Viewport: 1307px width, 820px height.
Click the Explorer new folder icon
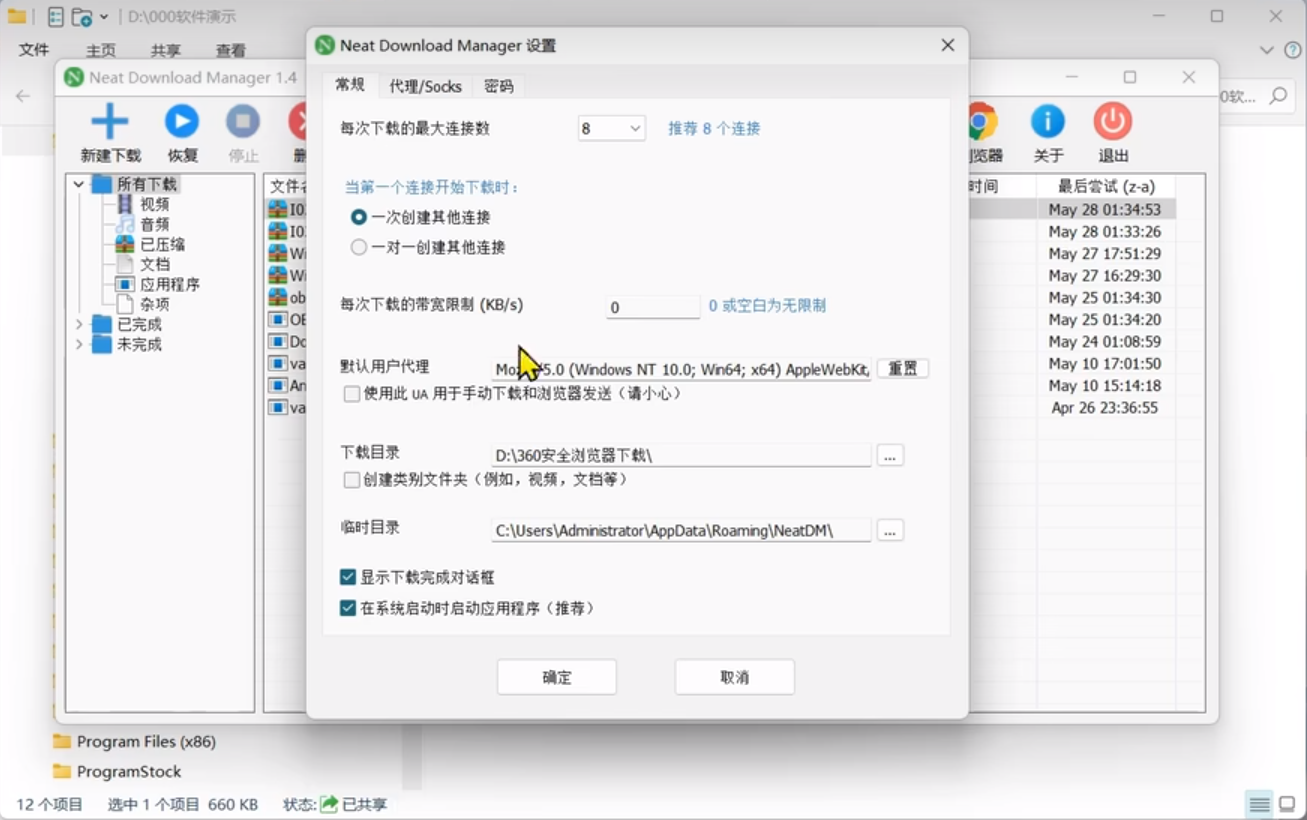(82, 17)
